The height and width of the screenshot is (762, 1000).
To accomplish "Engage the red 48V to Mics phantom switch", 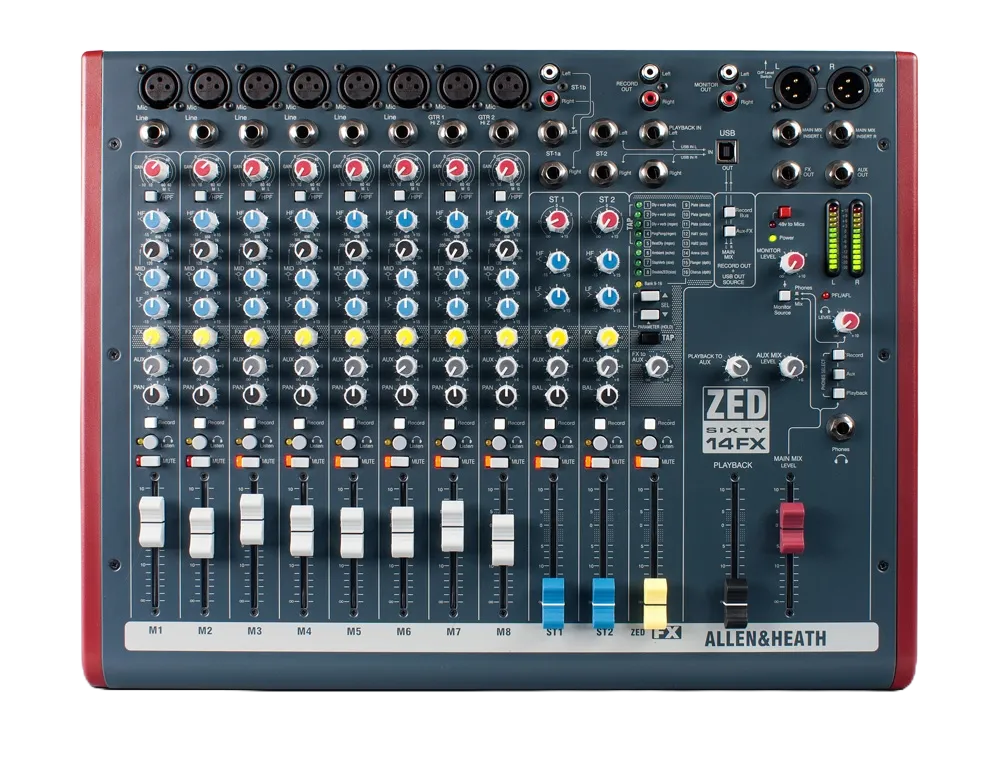I will click(x=784, y=212).
